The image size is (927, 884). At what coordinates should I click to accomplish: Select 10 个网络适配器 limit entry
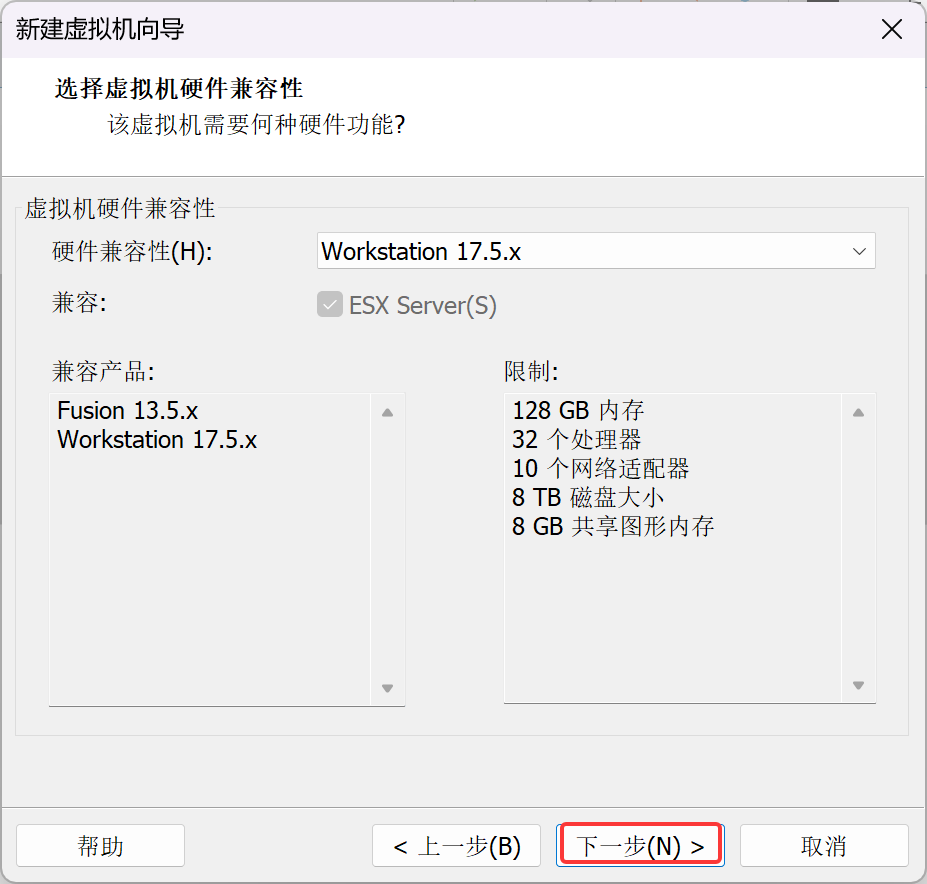601,468
